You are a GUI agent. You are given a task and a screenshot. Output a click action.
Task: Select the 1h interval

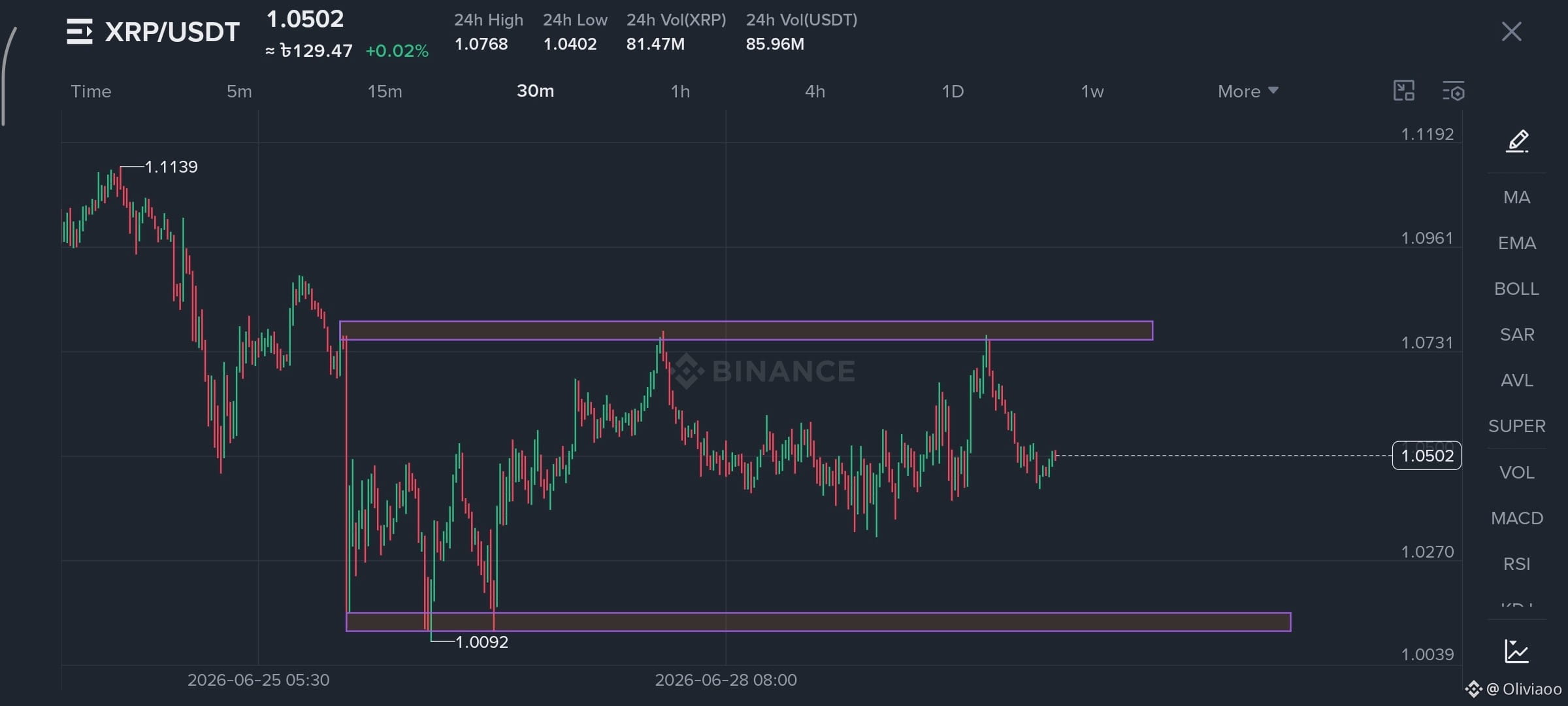(x=681, y=92)
